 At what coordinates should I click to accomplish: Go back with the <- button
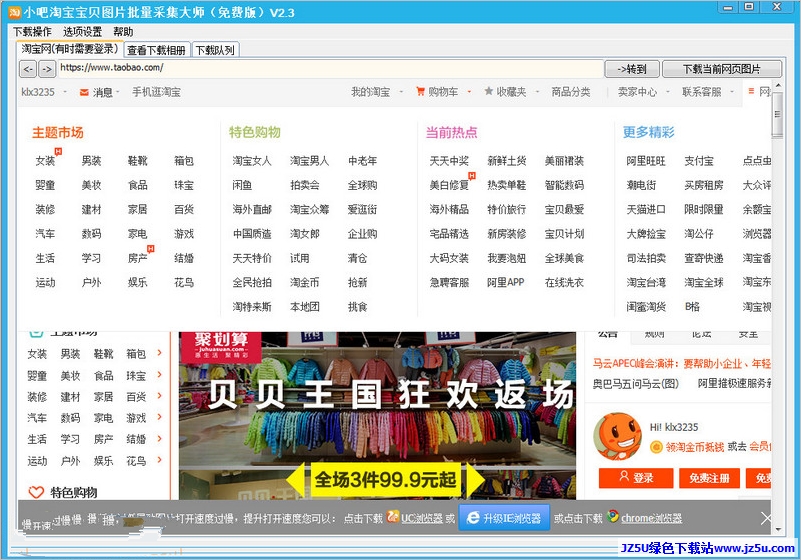28,68
